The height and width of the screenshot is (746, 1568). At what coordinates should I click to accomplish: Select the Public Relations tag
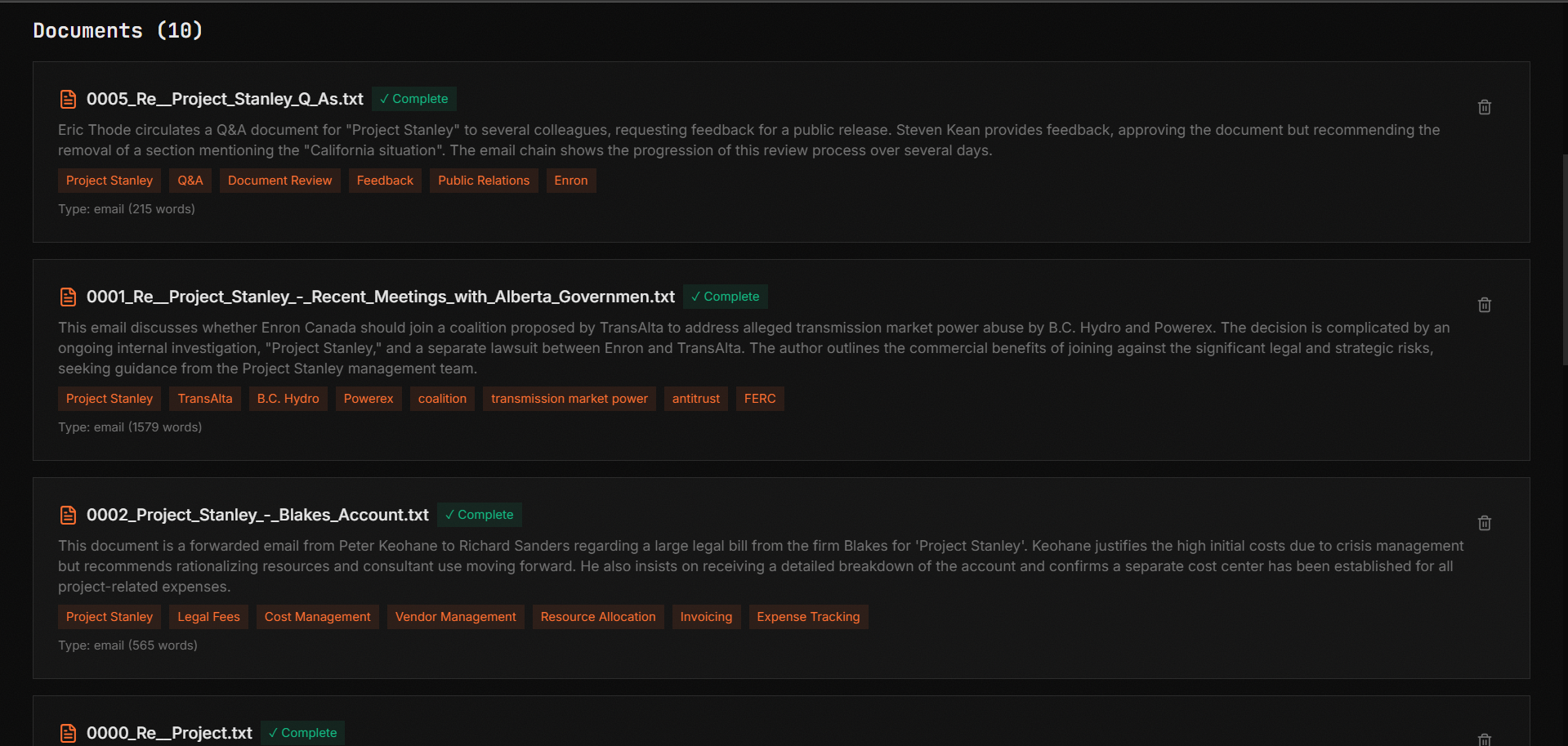483,181
